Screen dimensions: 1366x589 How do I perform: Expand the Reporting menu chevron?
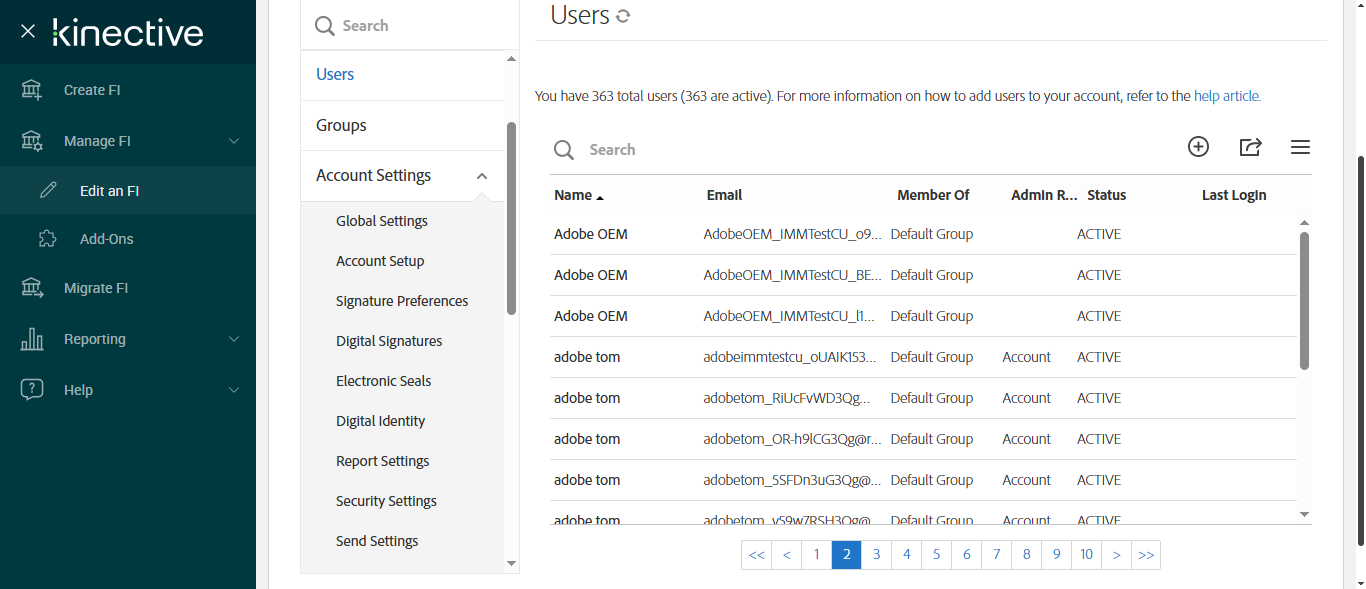(x=234, y=339)
